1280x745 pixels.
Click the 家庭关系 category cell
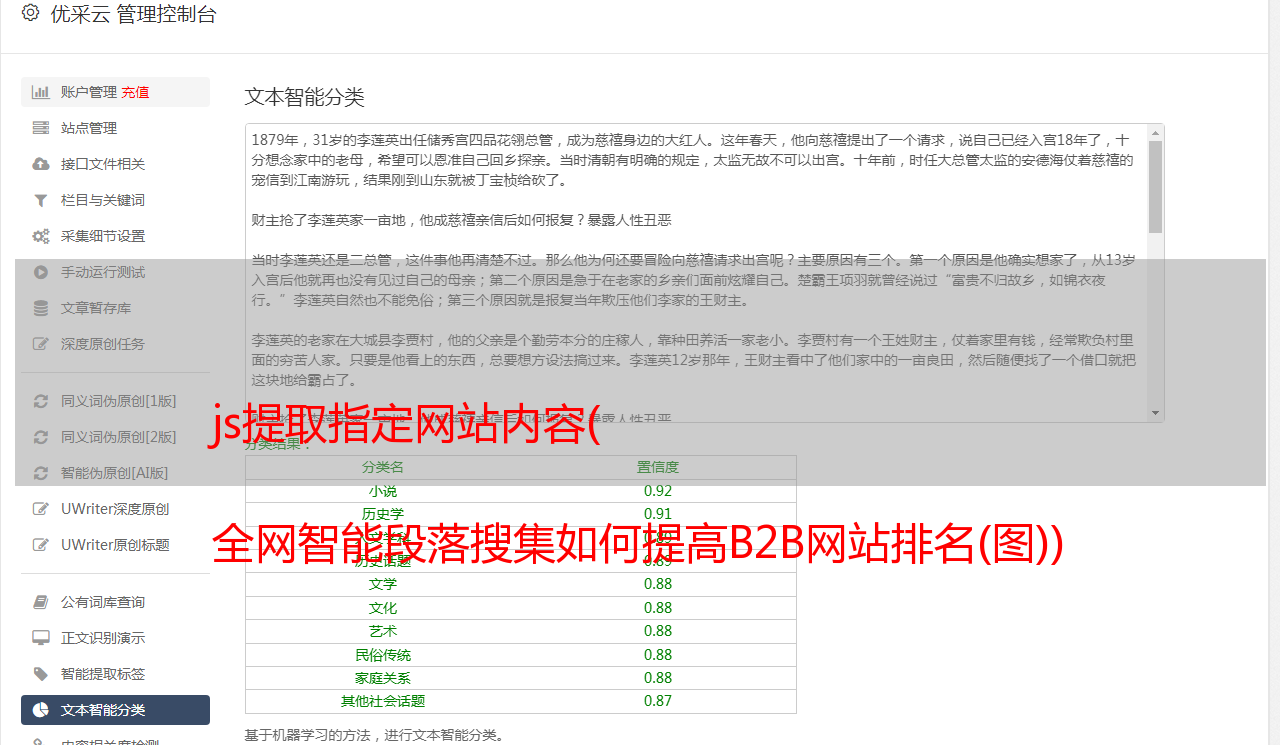pyautogui.click(x=383, y=678)
